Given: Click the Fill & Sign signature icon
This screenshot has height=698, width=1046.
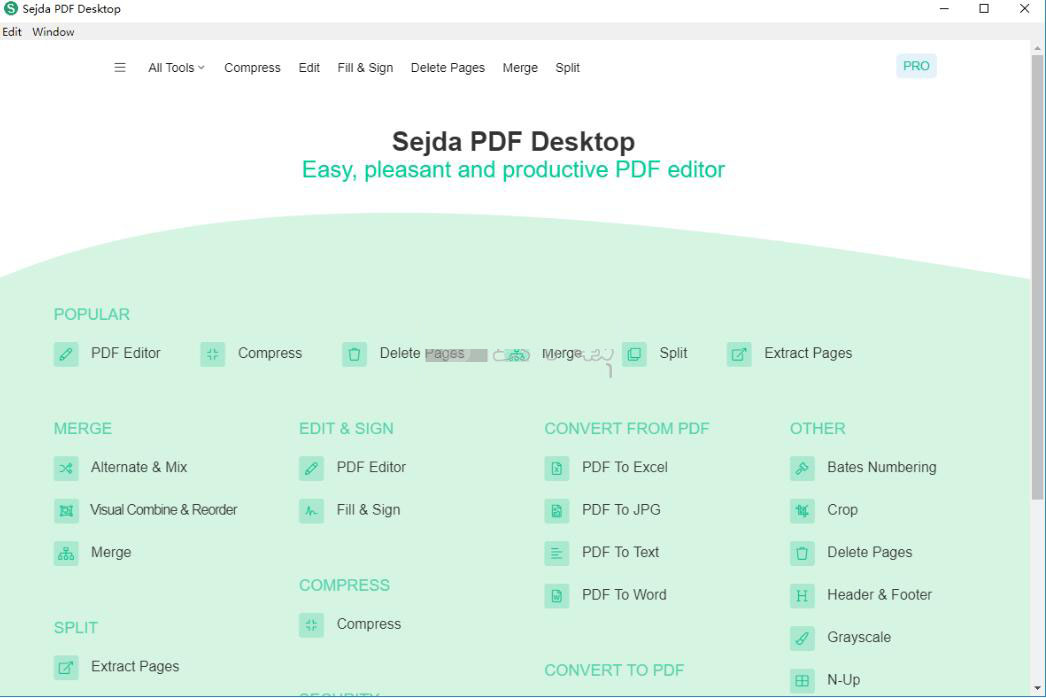Looking at the screenshot, I should [312, 510].
